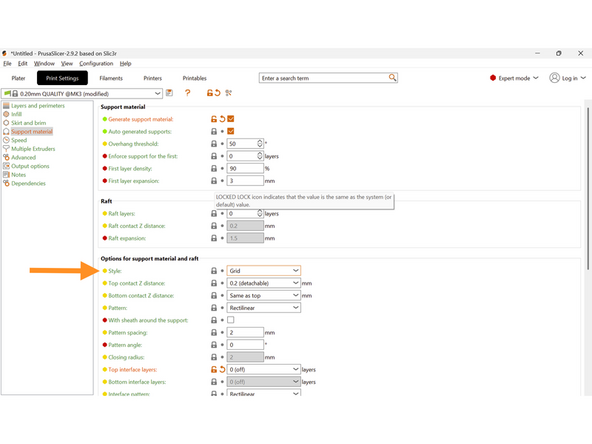The image size is (592, 444).
Task: Open Bottom contact Z distance dropdown
Action: (264, 296)
